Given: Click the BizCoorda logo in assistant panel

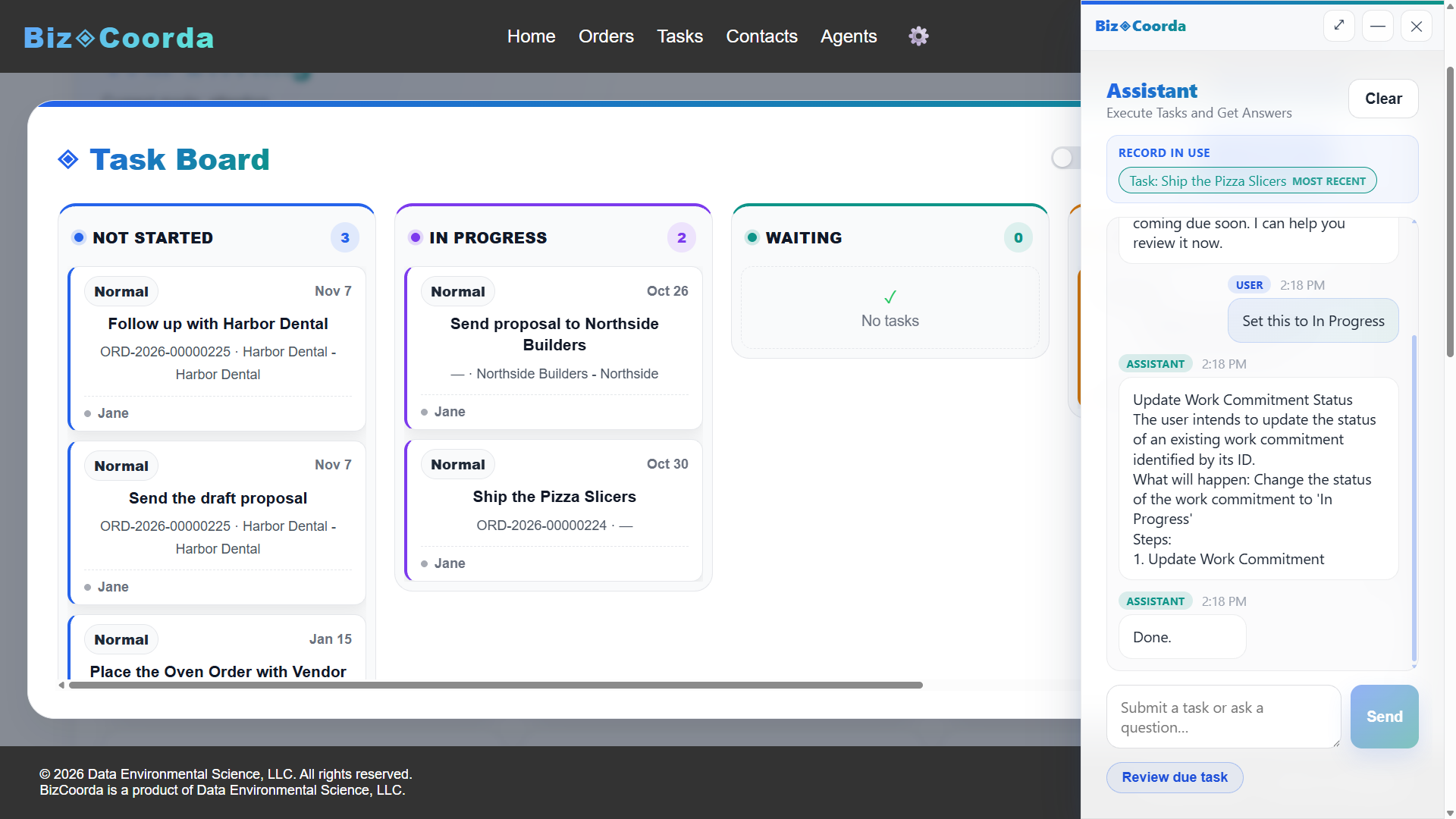Looking at the screenshot, I should tap(1141, 26).
